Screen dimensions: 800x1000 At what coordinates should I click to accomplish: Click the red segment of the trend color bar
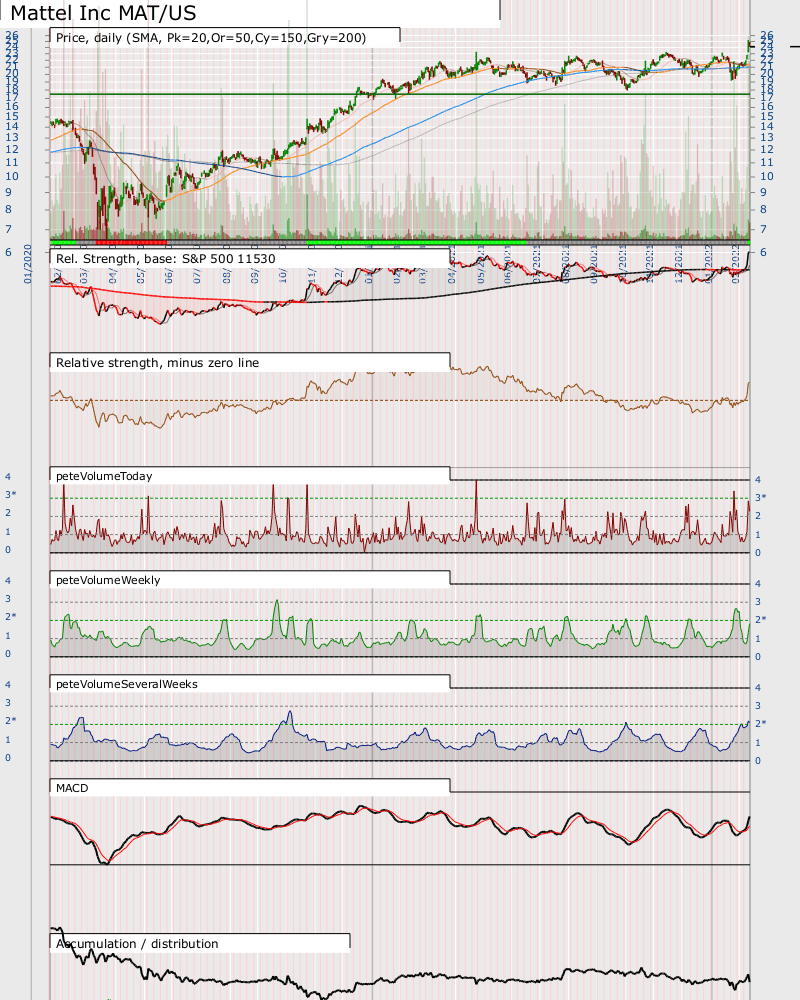131,242
